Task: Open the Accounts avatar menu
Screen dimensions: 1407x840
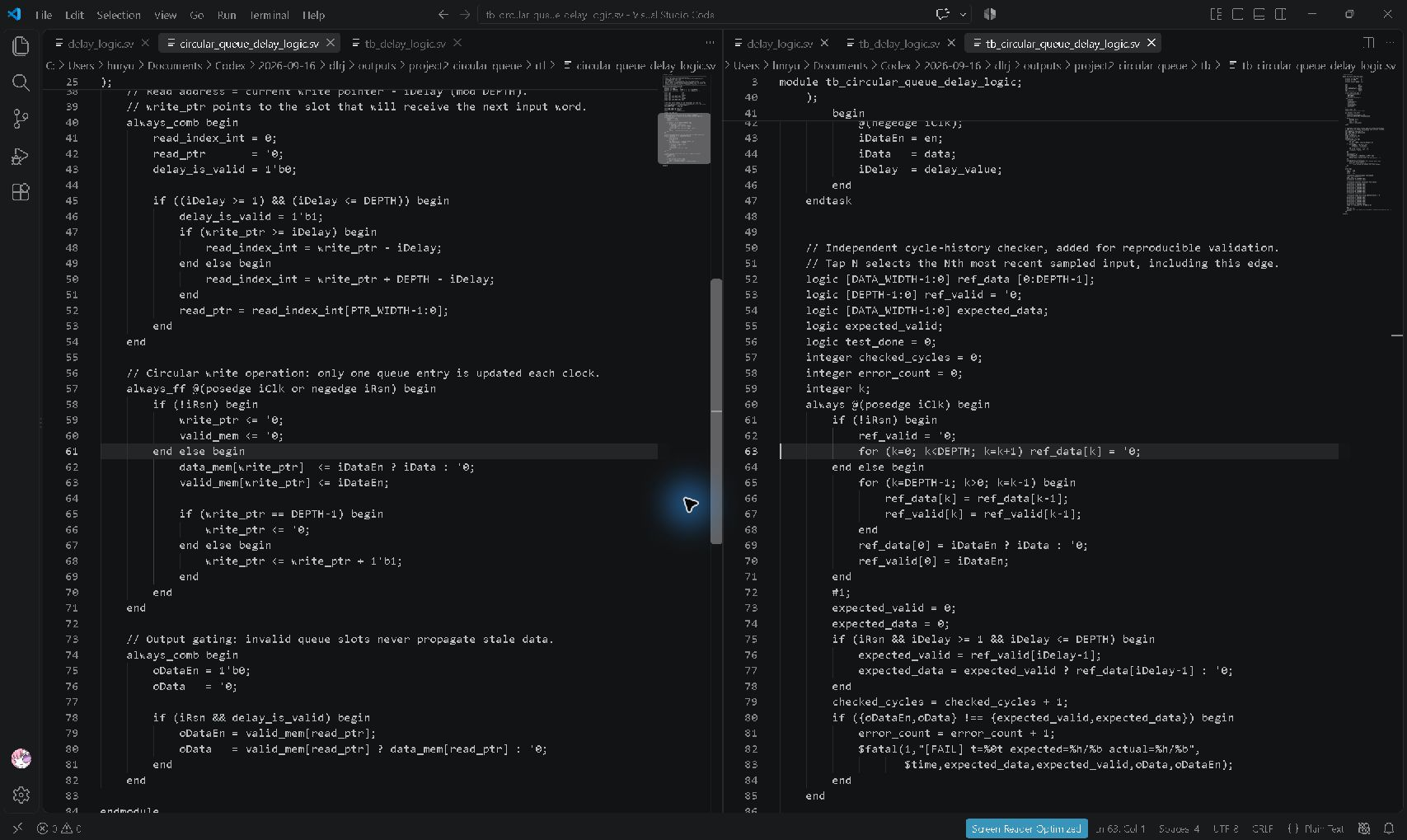Action: [x=21, y=758]
